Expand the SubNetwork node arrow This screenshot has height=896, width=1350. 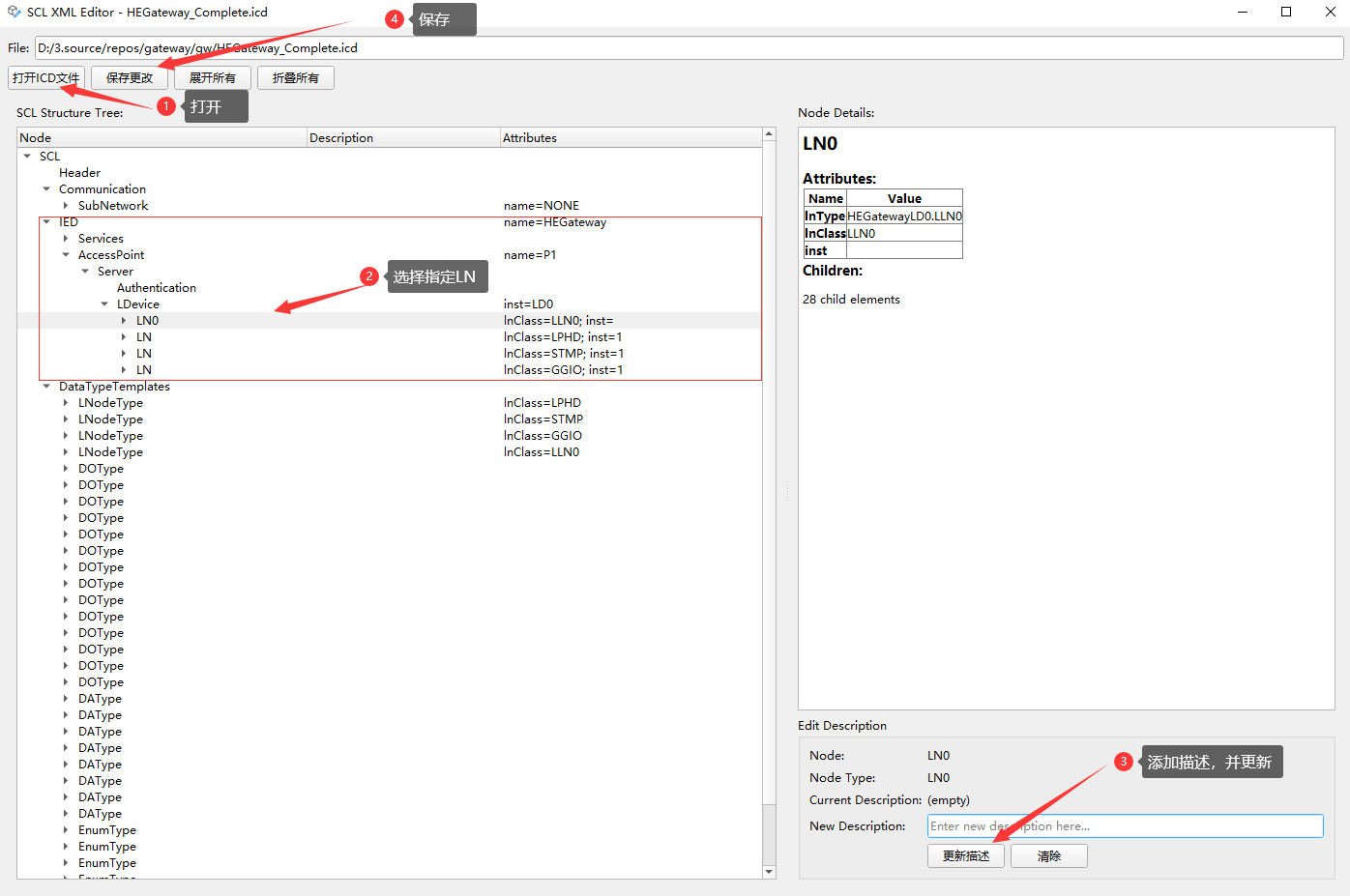pyautogui.click(x=66, y=206)
